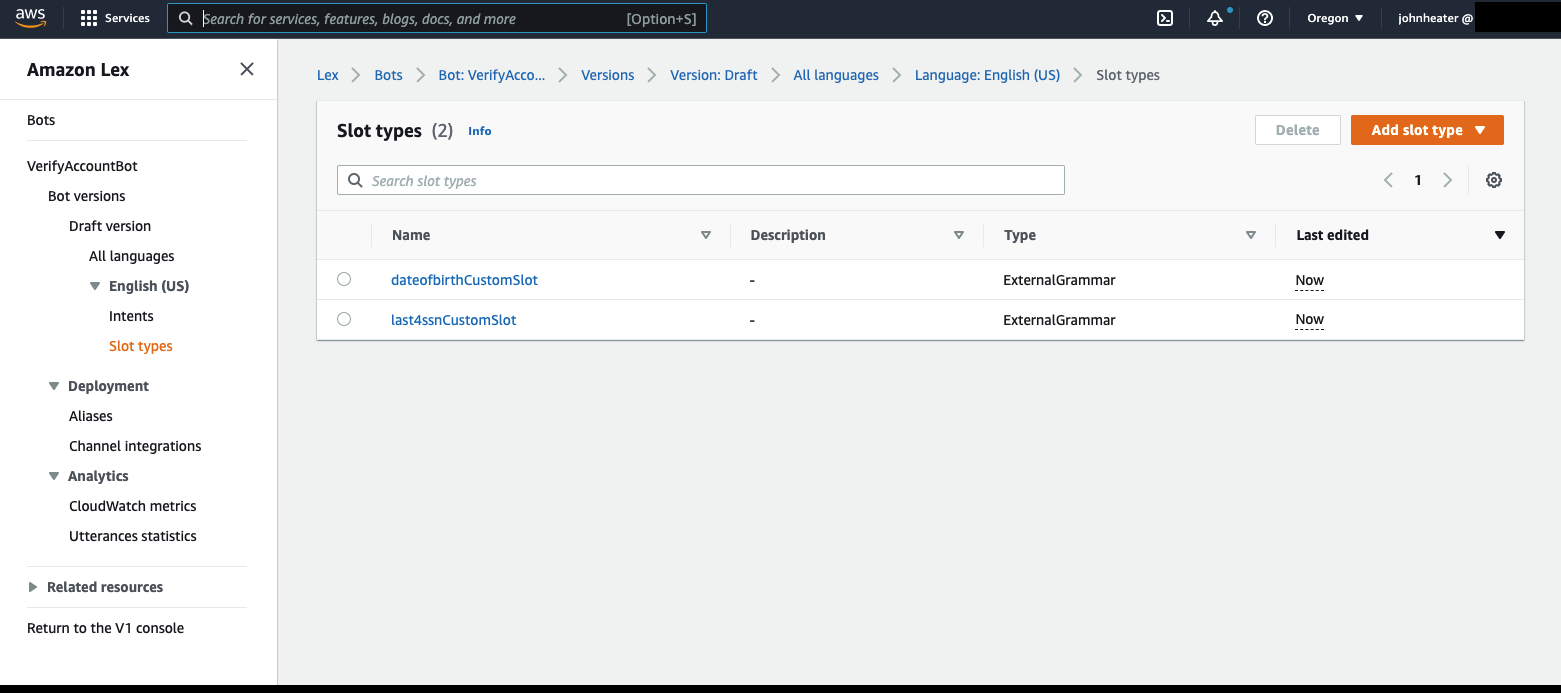The height and width of the screenshot is (693, 1561).
Task: Open Bots in the sidebar
Action: [41, 120]
